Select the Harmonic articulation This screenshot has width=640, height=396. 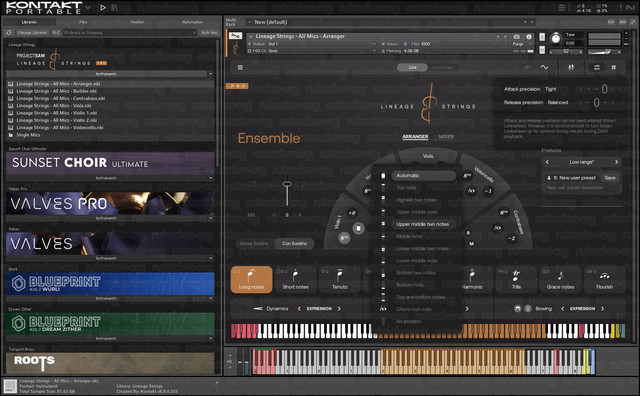coord(472,280)
